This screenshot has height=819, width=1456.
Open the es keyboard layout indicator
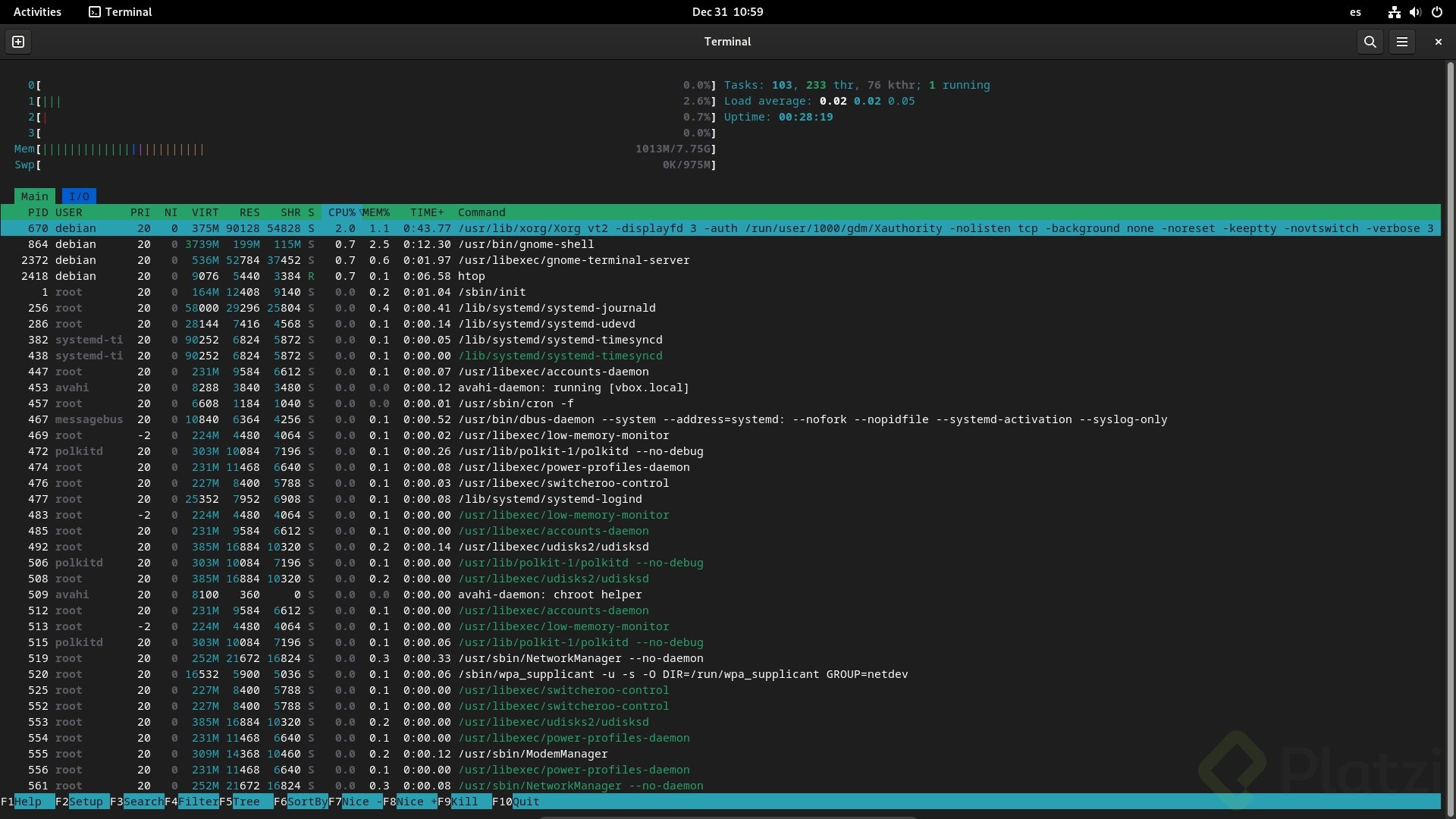pyautogui.click(x=1355, y=11)
